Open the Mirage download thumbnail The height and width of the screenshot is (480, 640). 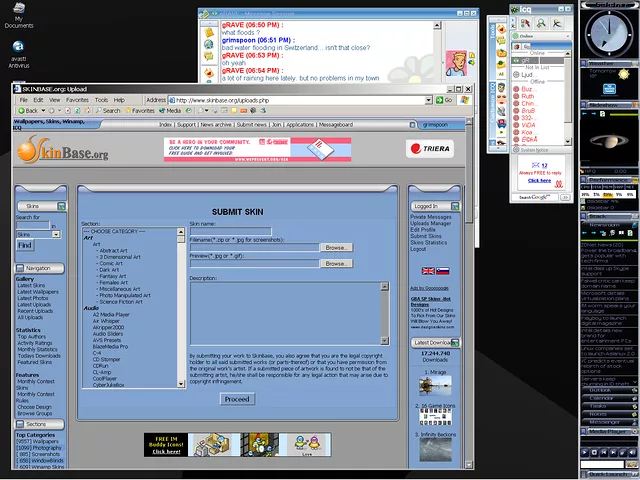point(435,386)
